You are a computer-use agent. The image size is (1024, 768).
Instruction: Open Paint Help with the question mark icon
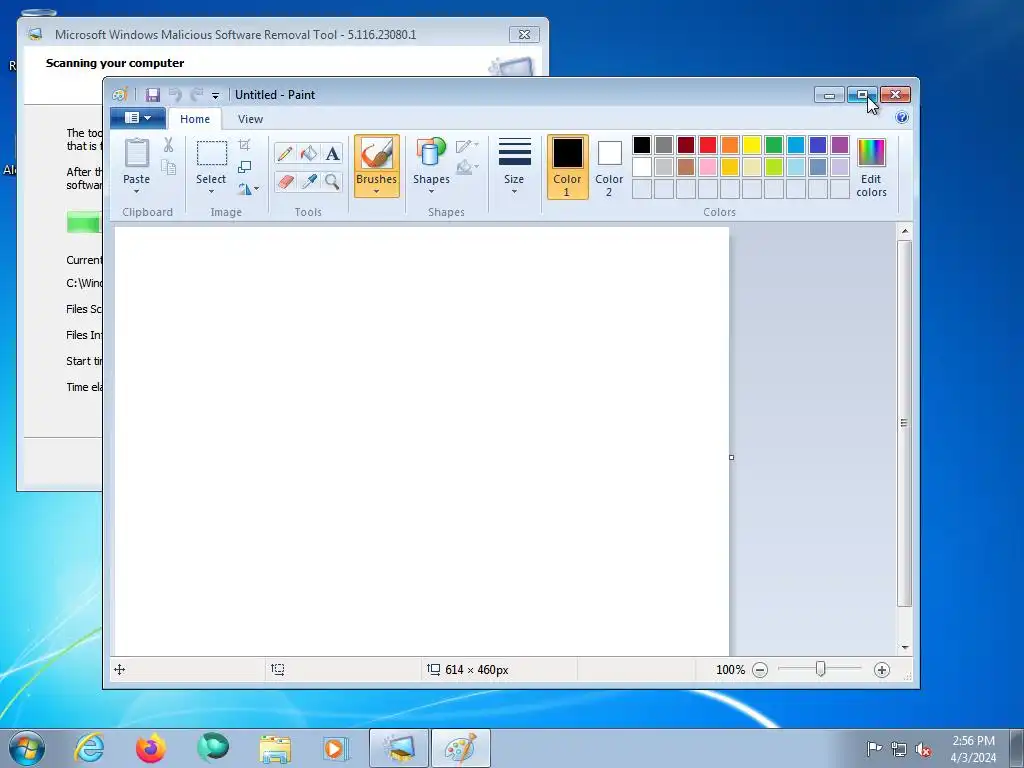tap(902, 118)
